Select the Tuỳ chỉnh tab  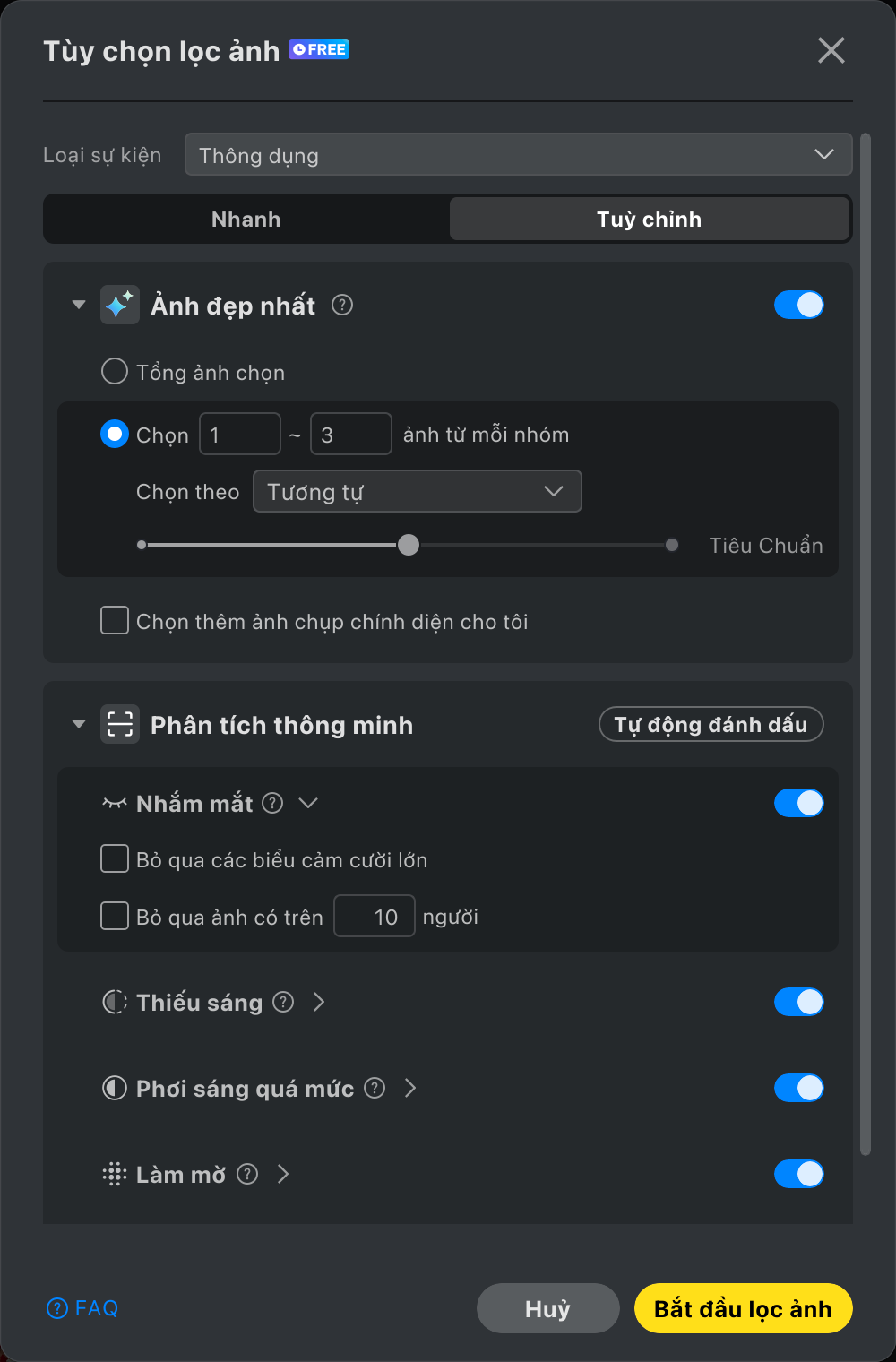(650, 220)
